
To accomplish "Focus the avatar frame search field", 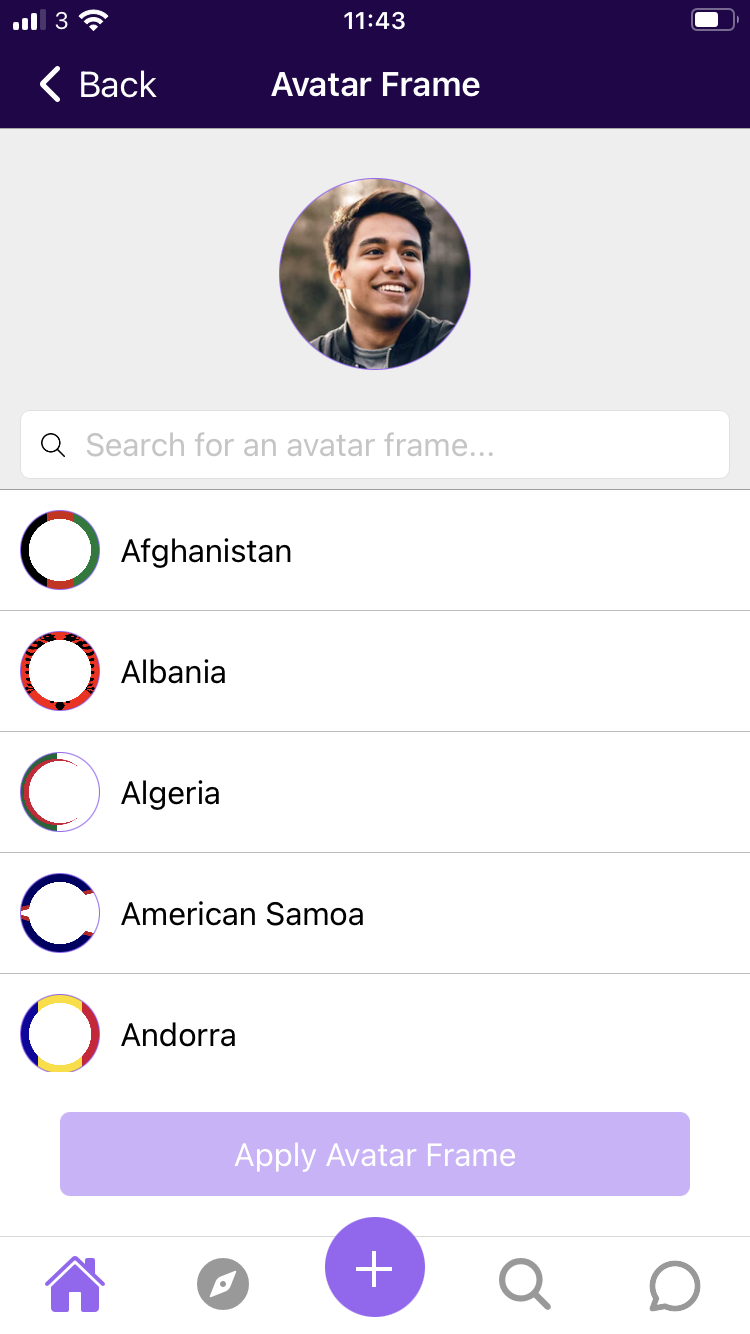I will click(375, 444).
